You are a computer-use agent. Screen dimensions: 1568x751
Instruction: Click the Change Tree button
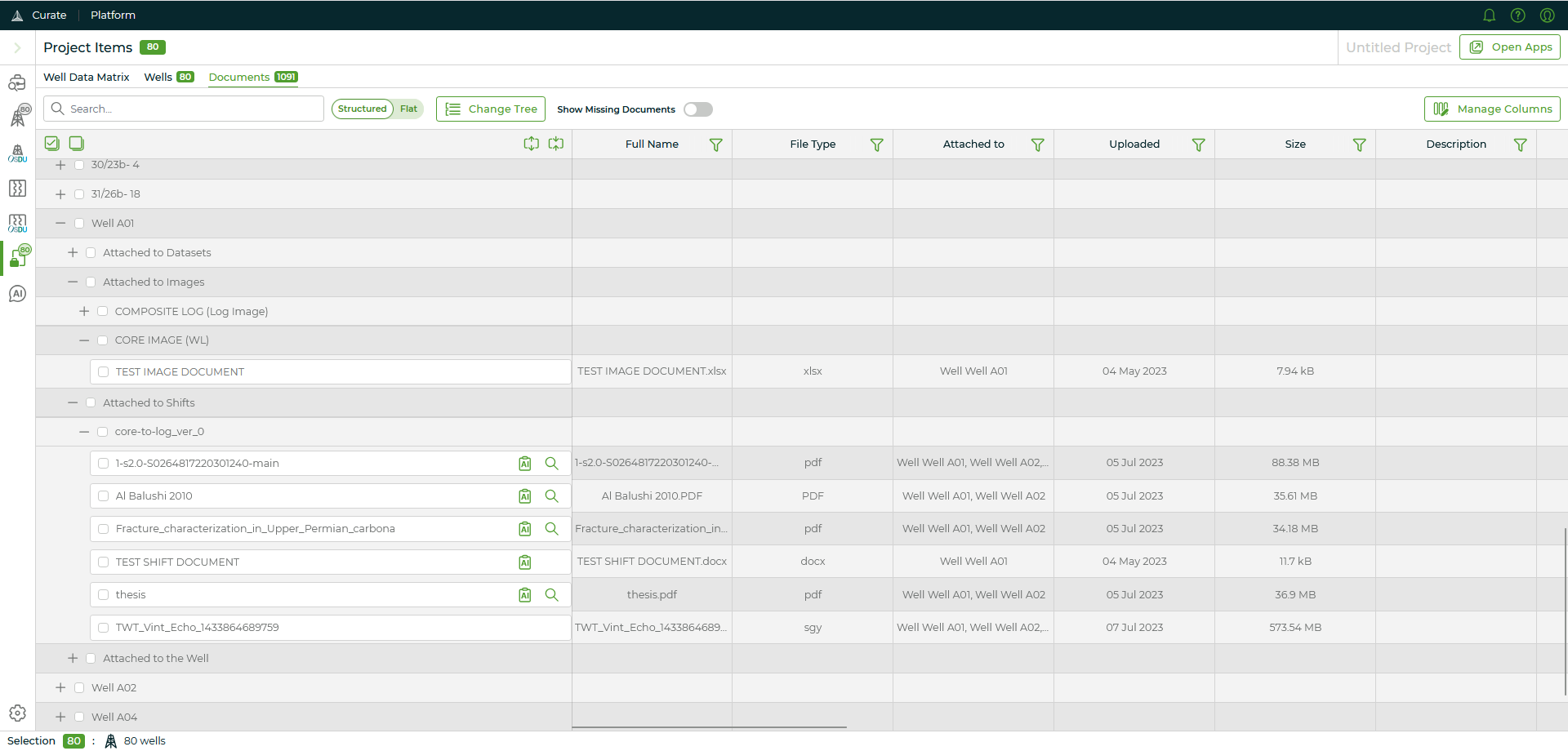(491, 109)
